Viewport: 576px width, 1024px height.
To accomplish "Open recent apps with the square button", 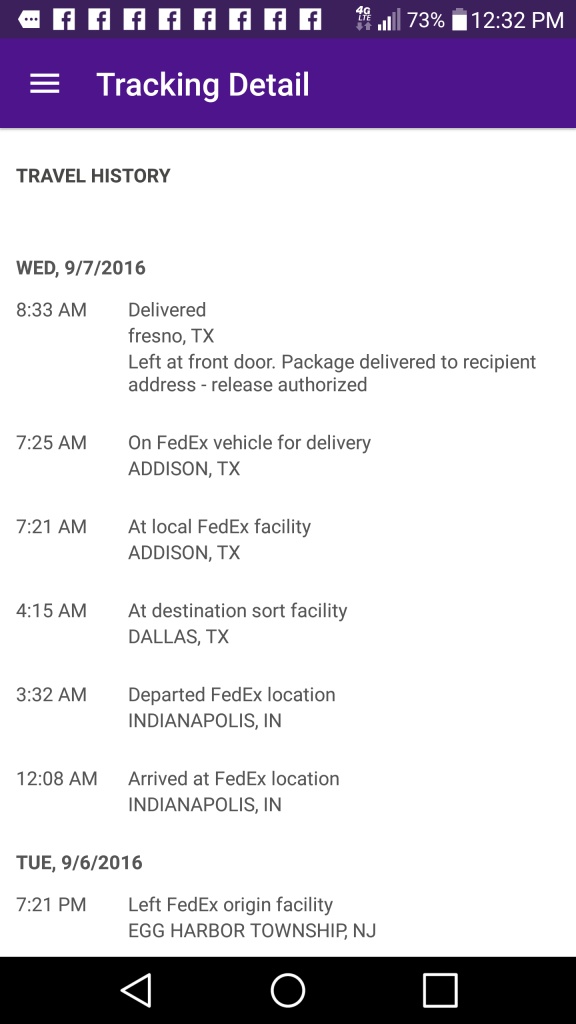I will coord(440,990).
